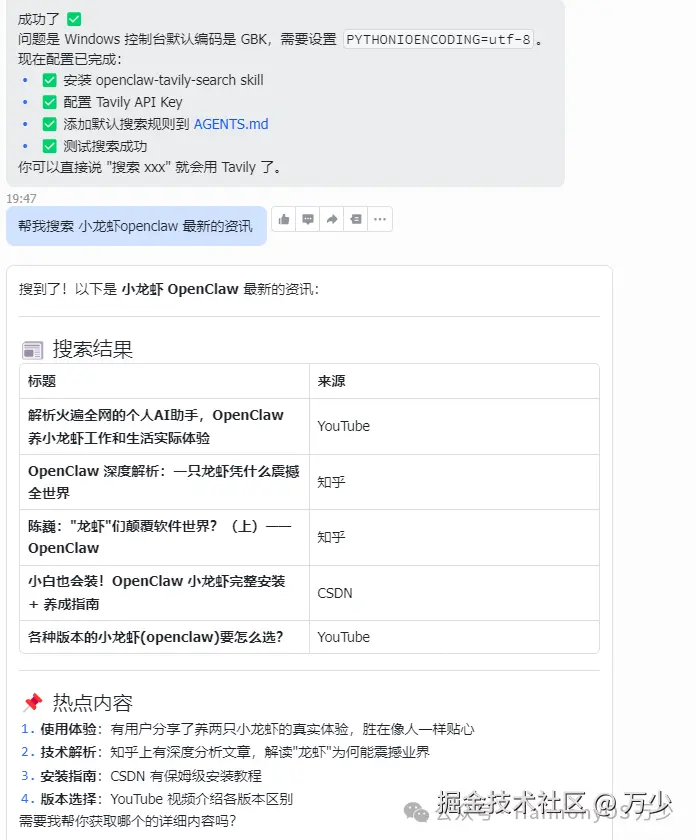Viewport: 696px width, 840px height.
Task: Click the pushpin icon beside 热点内容
Action: click(x=33, y=702)
